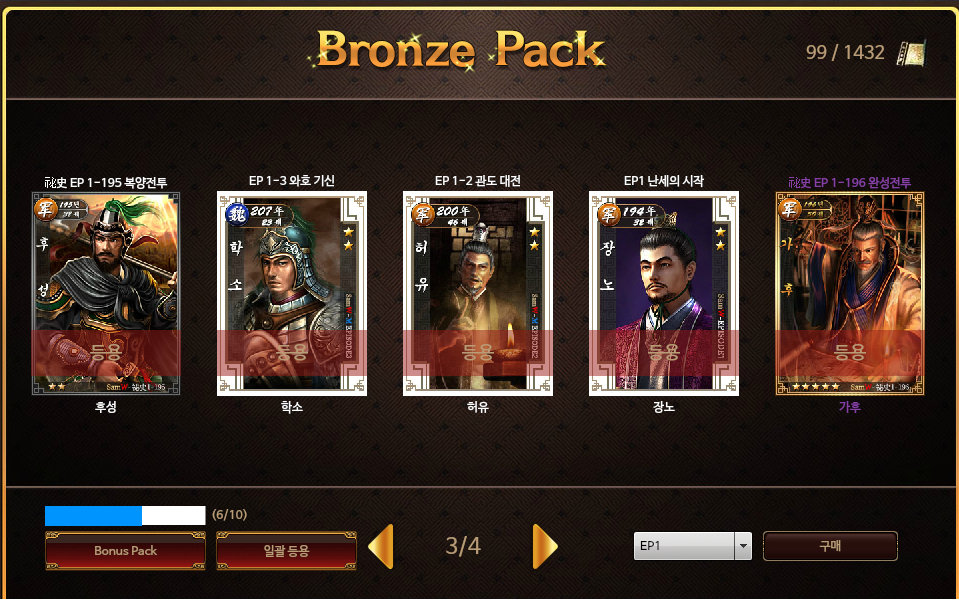The height and width of the screenshot is (599, 959).
Task: Open the EP1 episode dropdown arrow
Action: click(x=743, y=546)
